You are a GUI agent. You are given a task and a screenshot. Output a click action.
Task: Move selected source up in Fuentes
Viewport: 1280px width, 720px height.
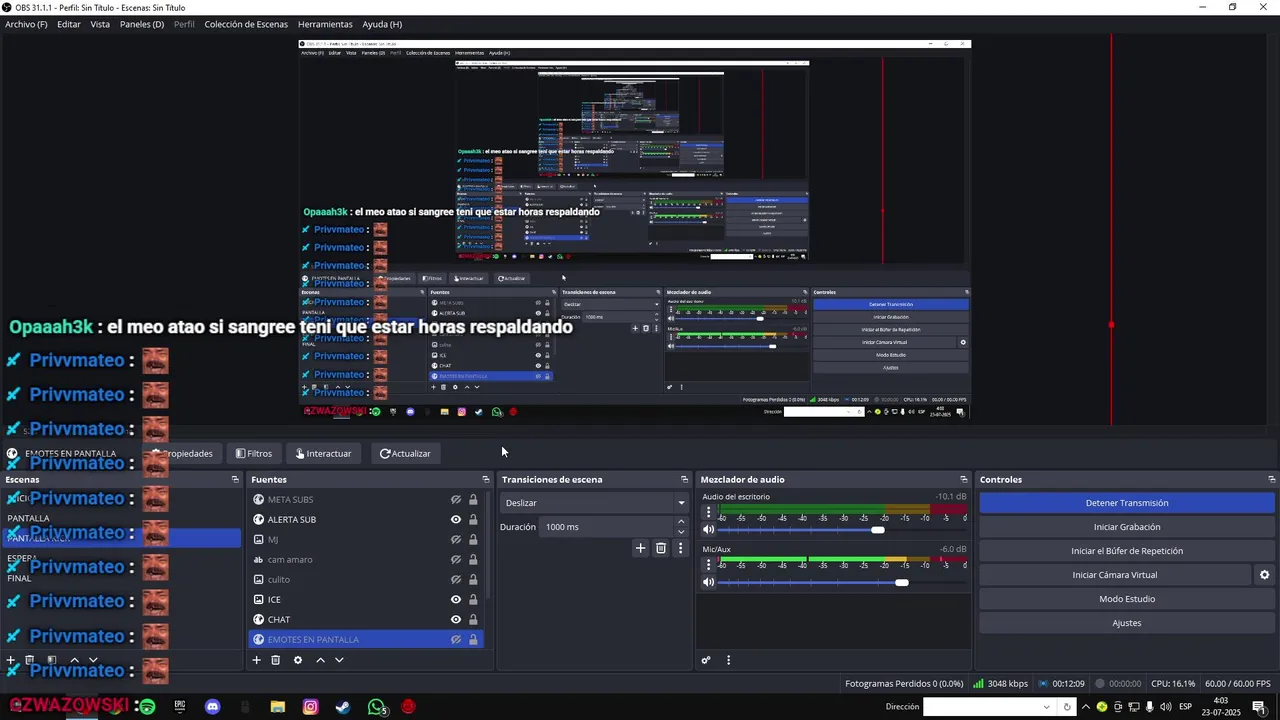[320, 660]
